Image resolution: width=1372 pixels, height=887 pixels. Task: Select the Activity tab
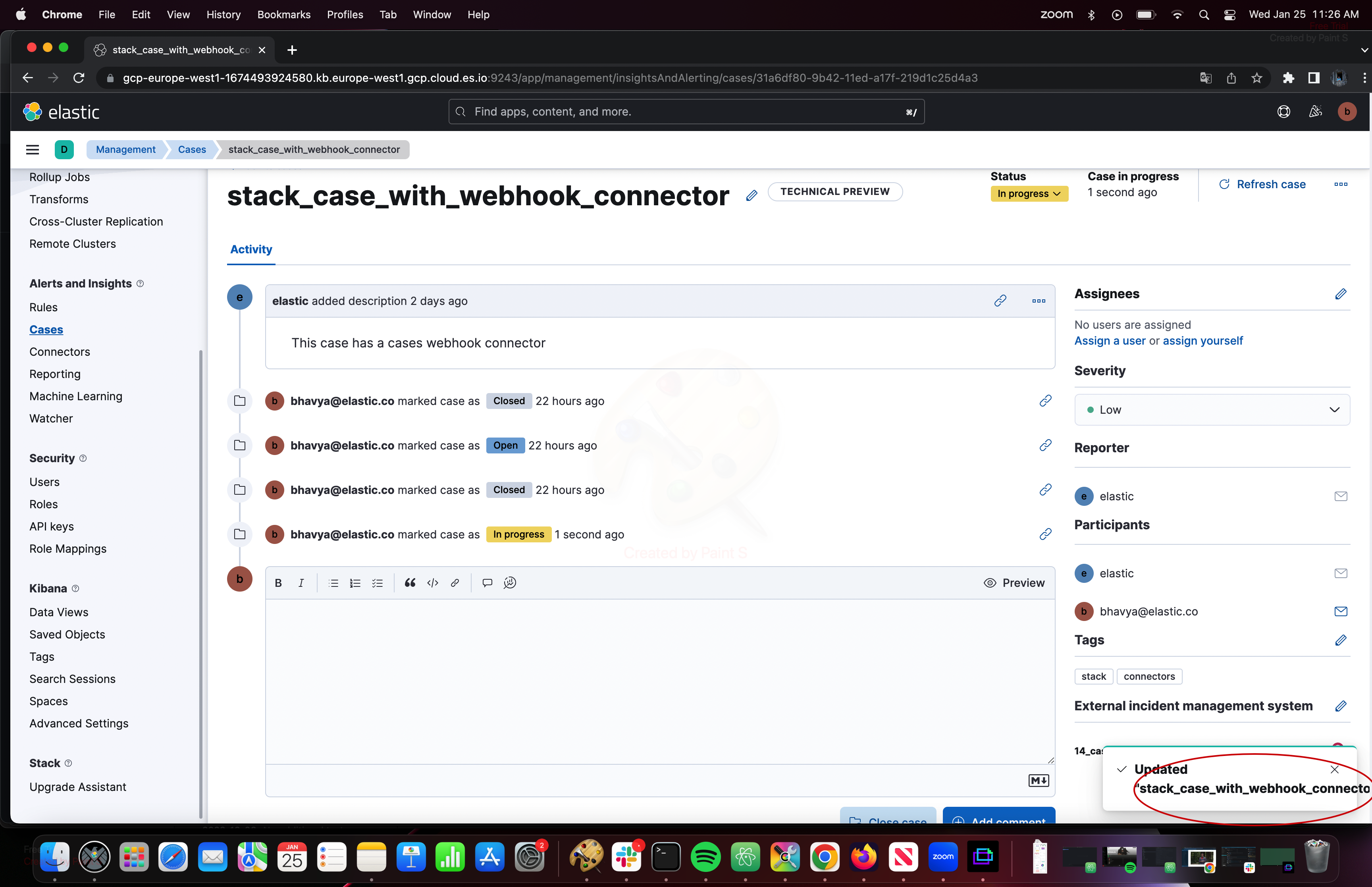pyautogui.click(x=251, y=249)
